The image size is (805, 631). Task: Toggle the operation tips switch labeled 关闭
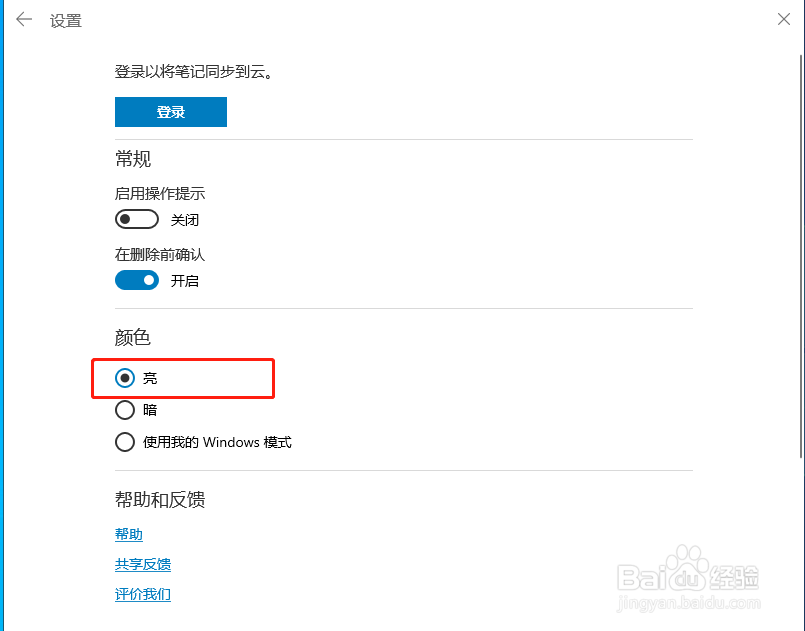136,218
